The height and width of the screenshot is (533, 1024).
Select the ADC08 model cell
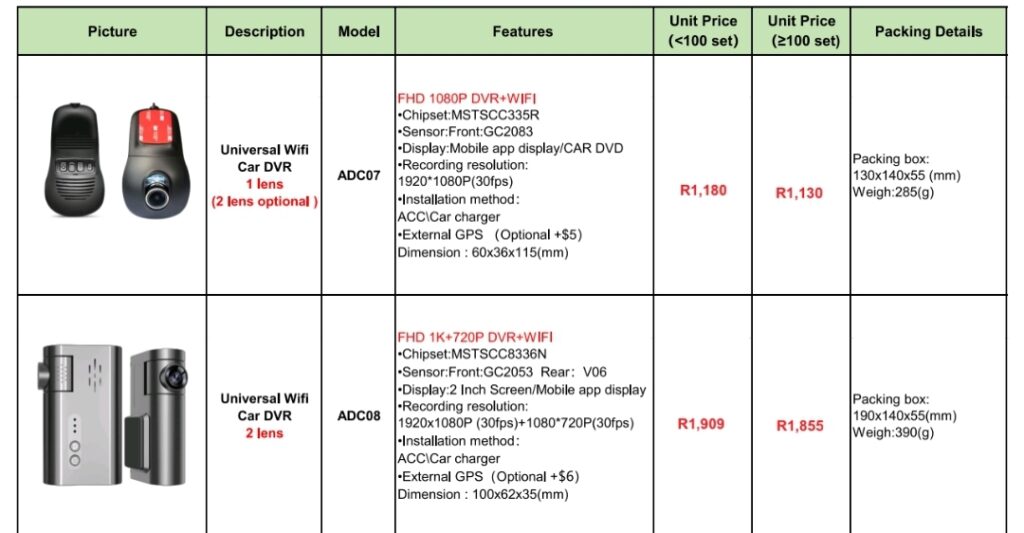pos(359,415)
